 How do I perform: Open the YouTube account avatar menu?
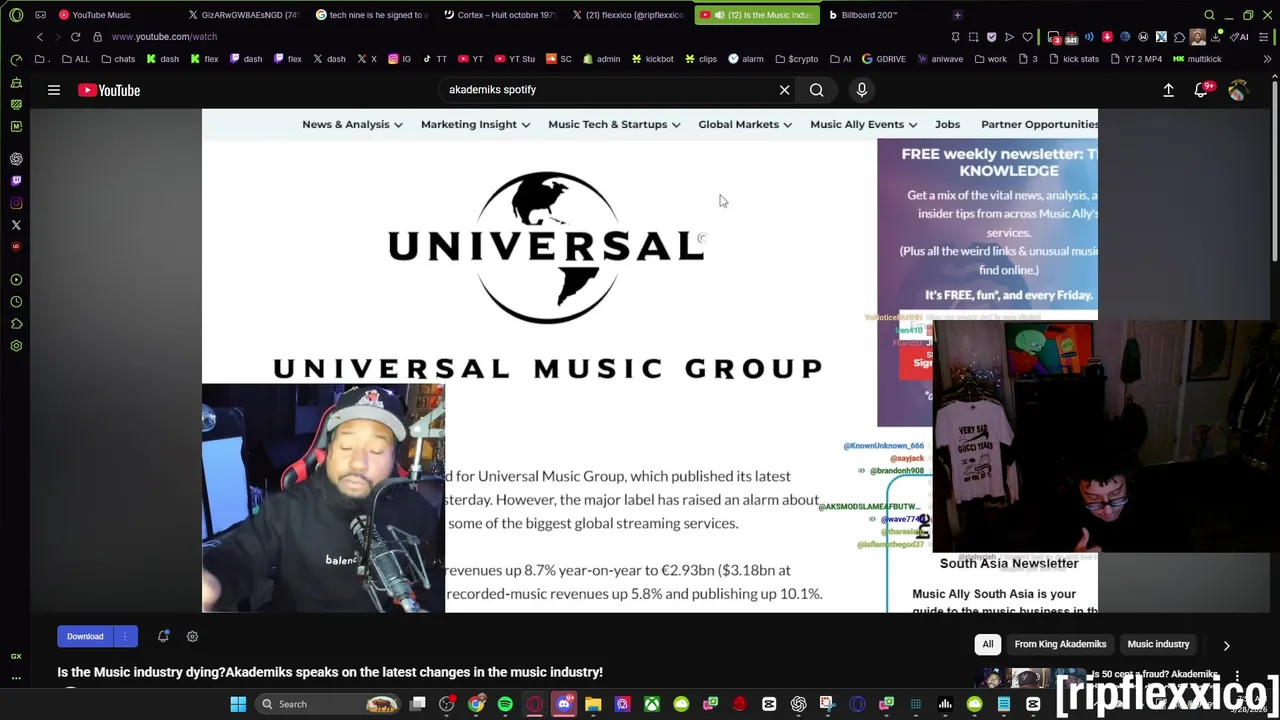click(1238, 90)
